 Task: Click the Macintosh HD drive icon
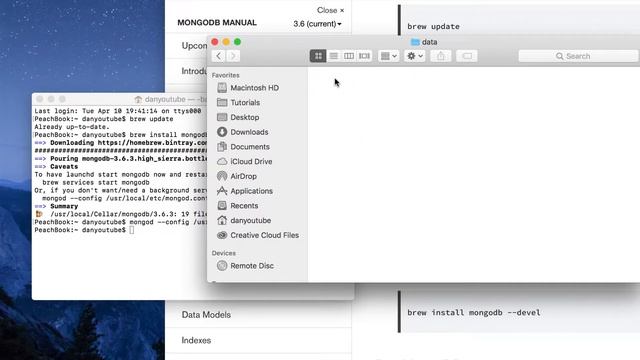[222, 88]
